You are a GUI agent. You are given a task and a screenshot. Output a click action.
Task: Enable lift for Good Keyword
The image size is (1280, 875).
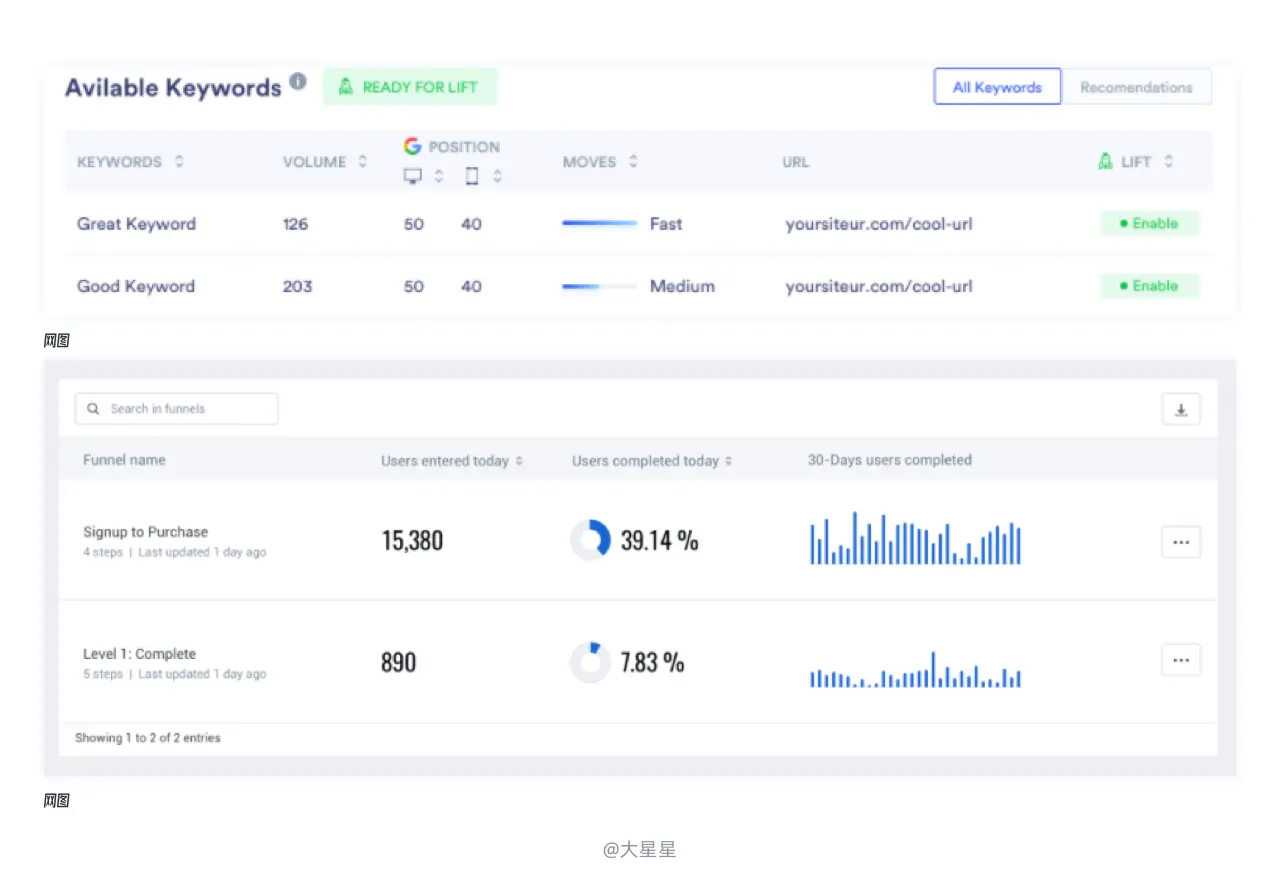click(x=1149, y=286)
